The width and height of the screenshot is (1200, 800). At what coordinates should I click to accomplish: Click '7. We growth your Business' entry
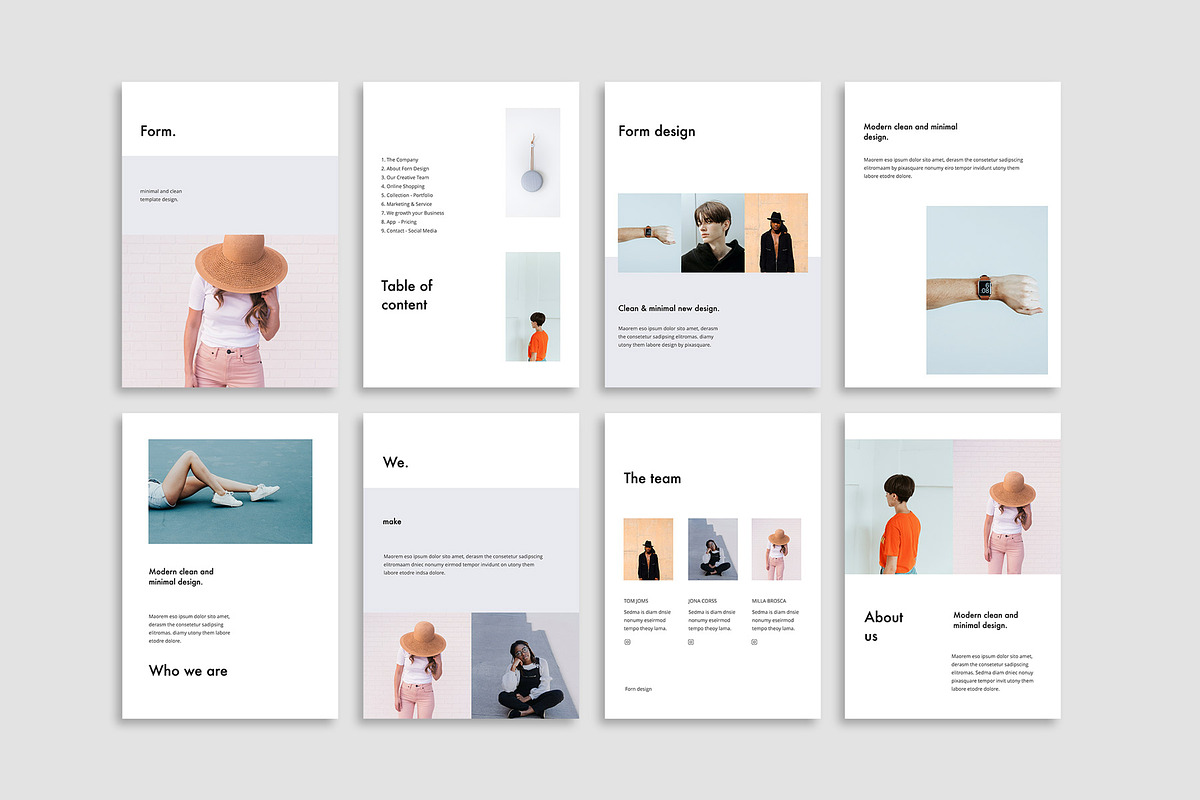[x=413, y=213]
